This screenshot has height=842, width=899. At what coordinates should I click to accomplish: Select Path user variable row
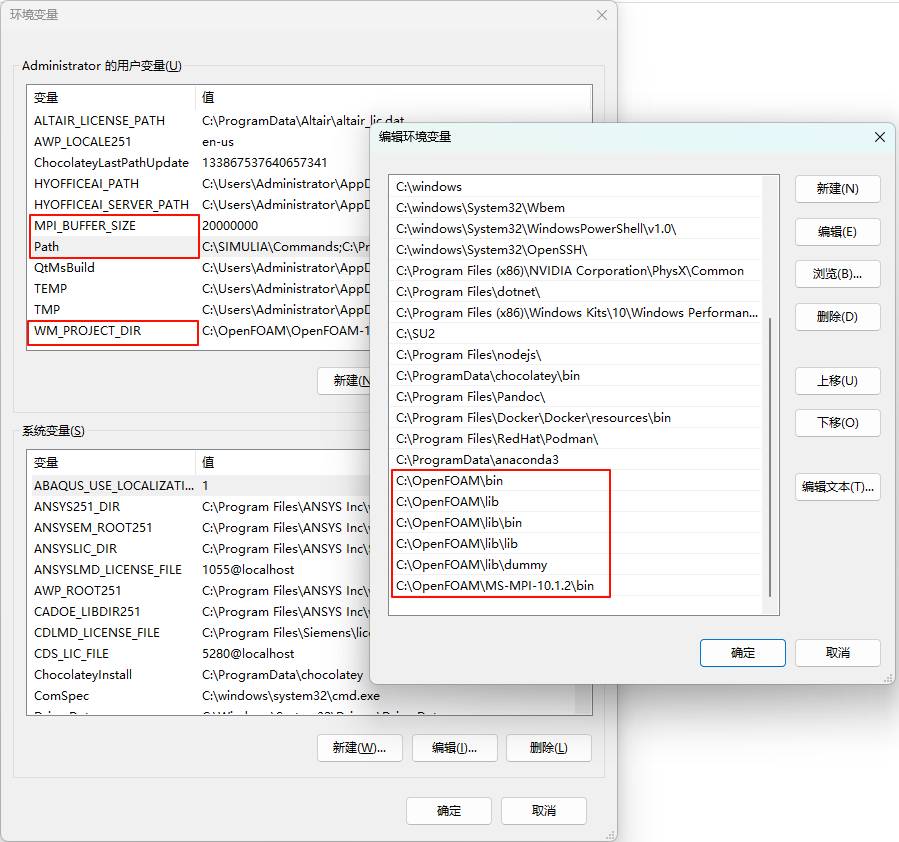coord(198,247)
